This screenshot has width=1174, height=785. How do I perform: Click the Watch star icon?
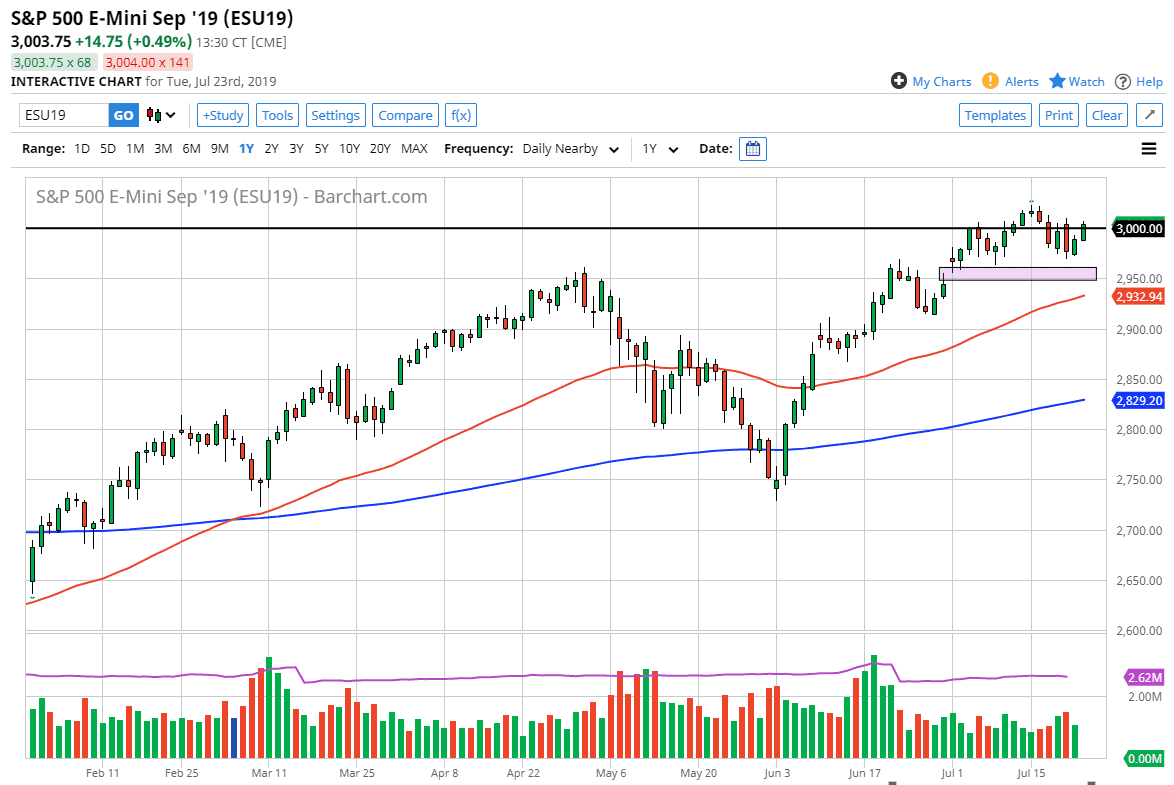[1057, 81]
